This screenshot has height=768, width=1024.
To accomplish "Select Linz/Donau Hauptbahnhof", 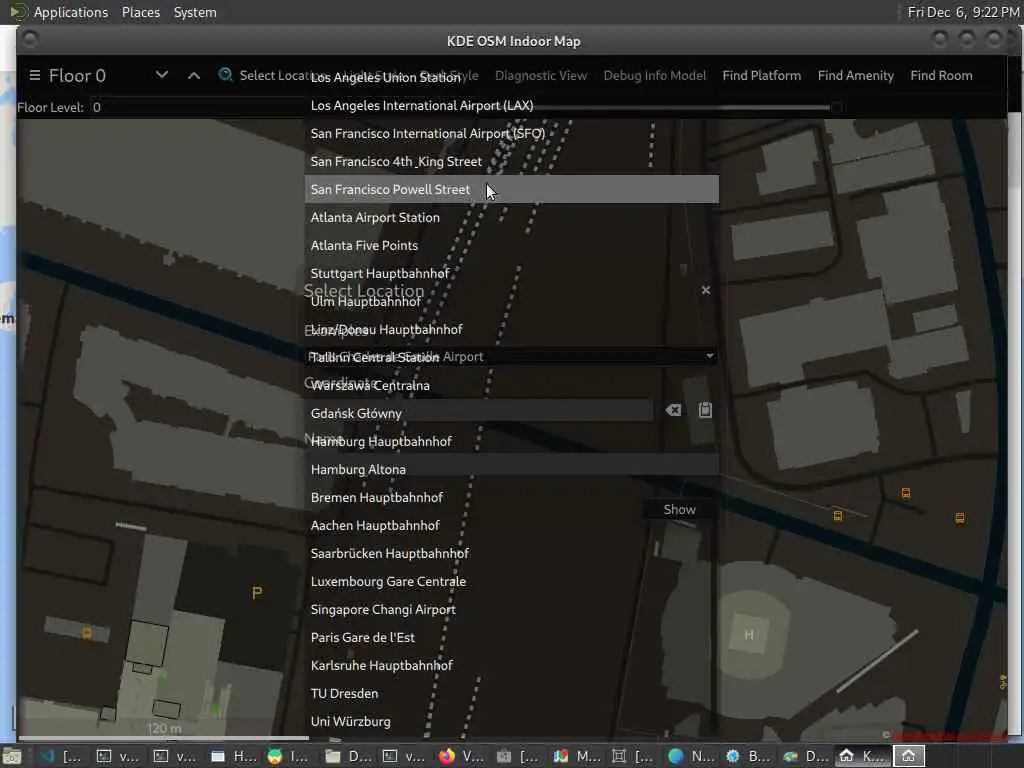I will 511,330.
